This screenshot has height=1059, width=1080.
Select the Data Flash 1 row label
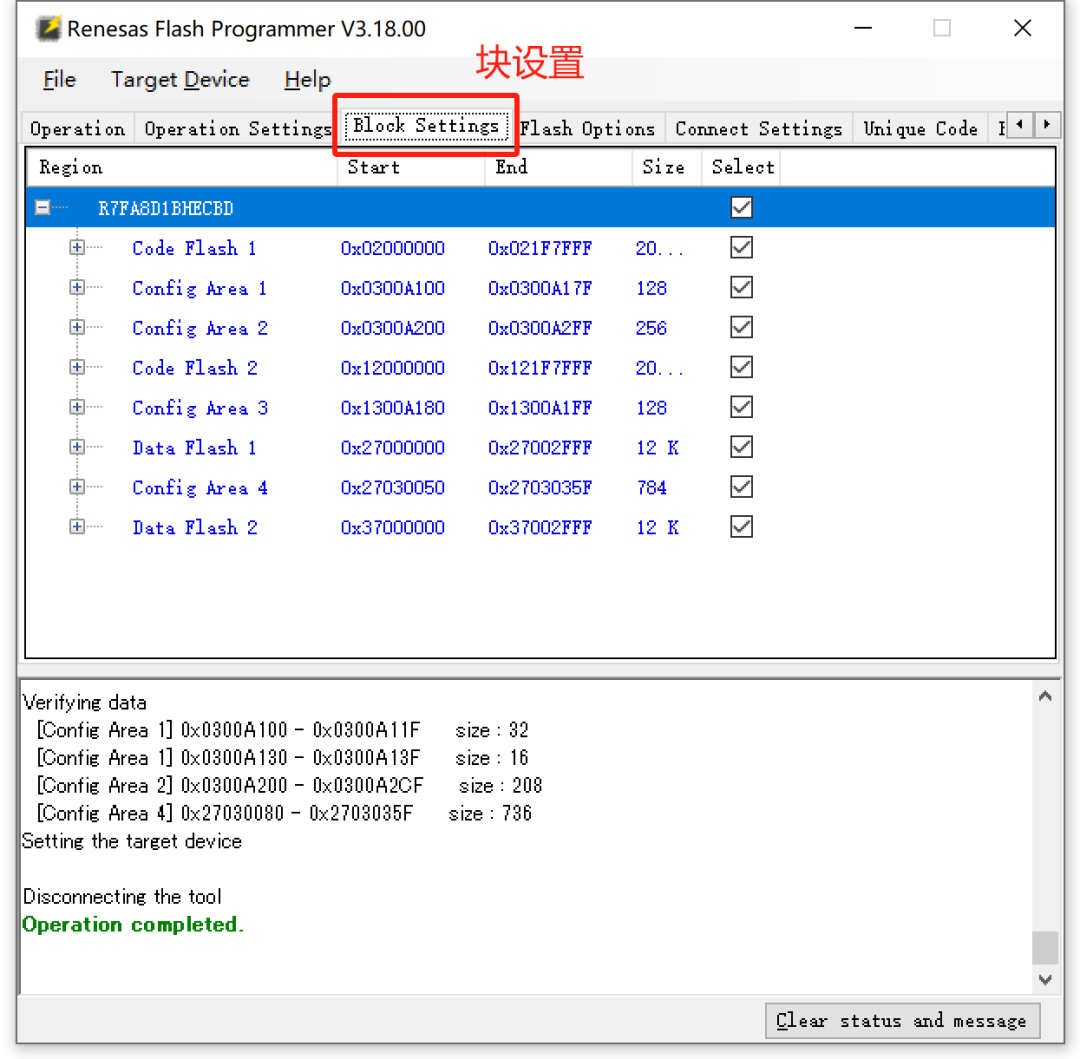pyautogui.click(x=194, y=448)
